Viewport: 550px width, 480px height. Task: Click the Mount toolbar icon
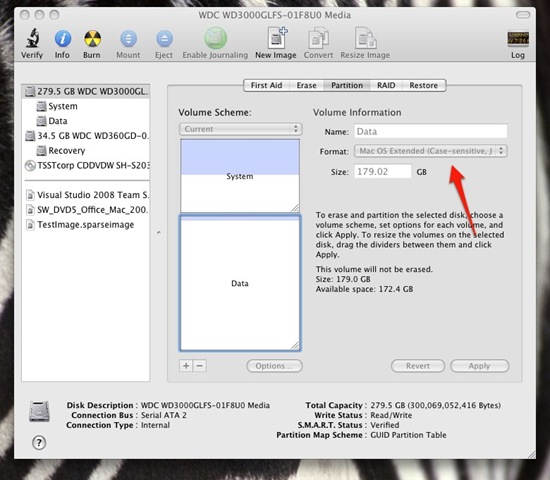pyautogui.click(x=128, y=38)
